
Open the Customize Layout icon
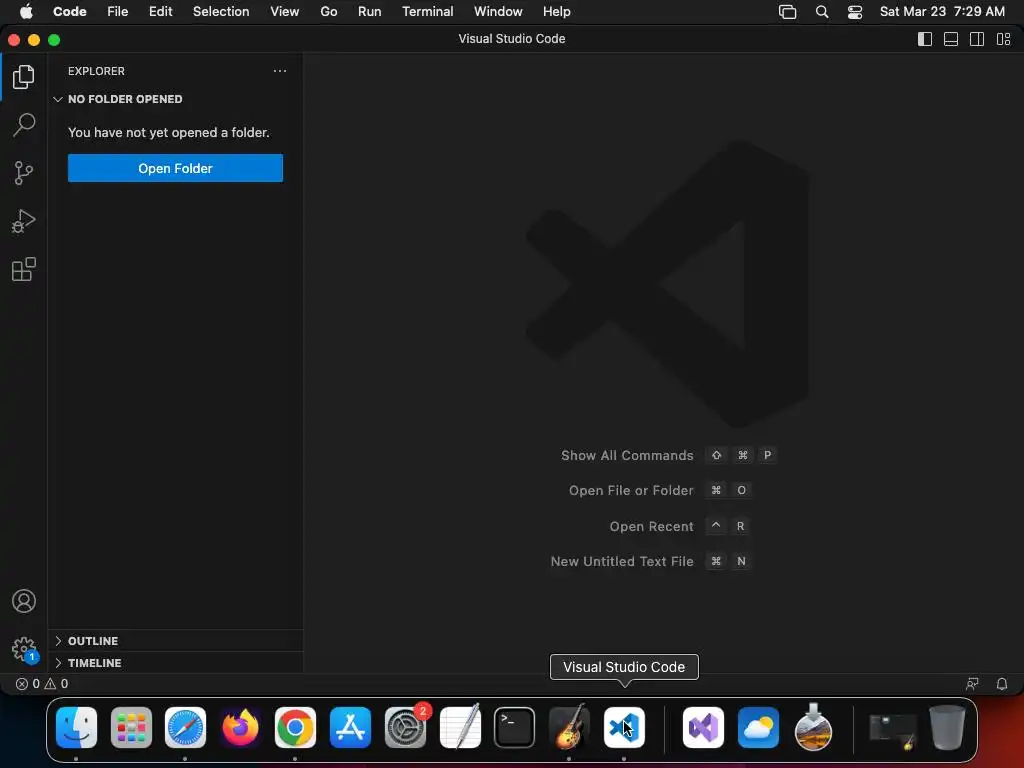click(x=1003, y=39)
